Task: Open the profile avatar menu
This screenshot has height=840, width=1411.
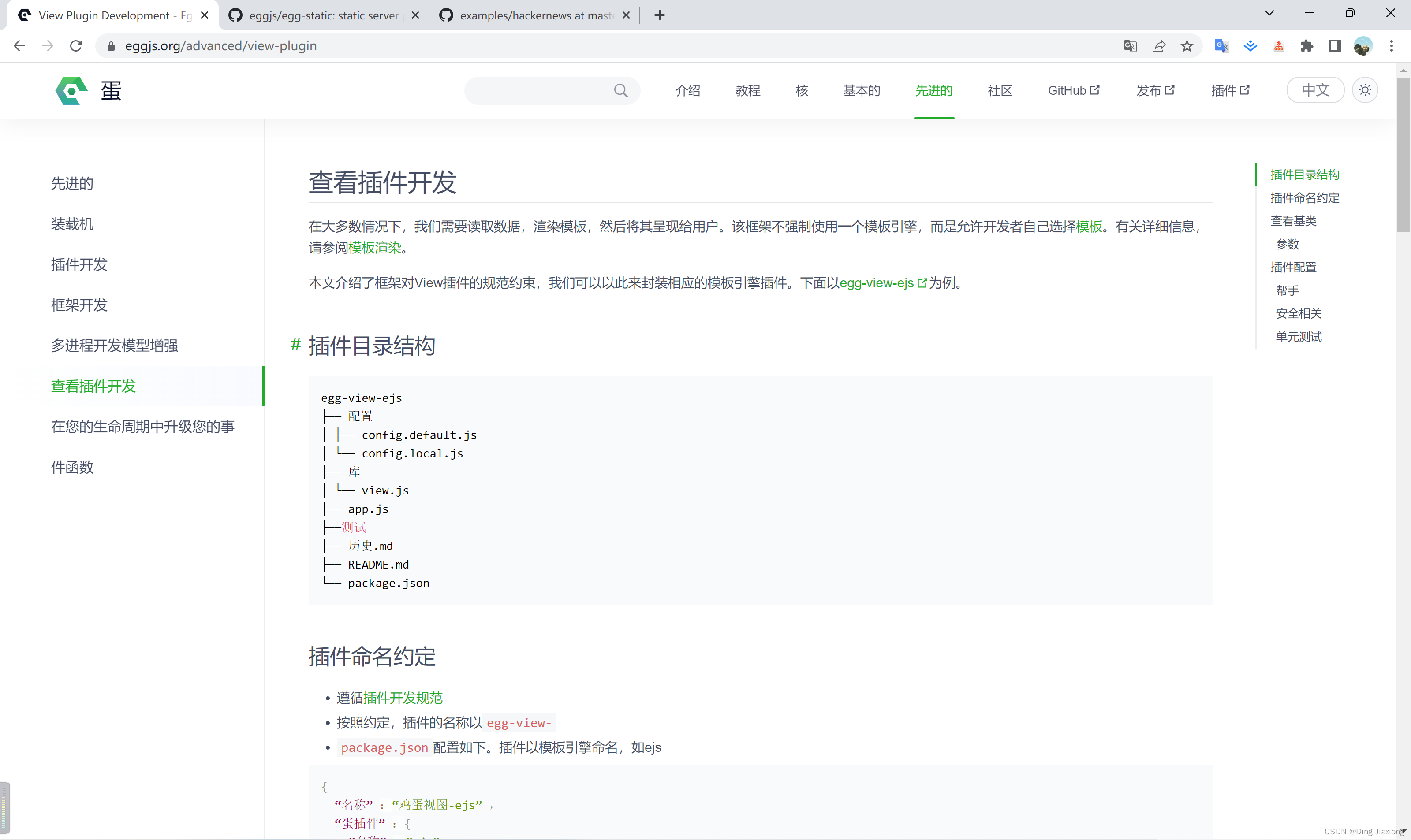Action: tap(1363, 46)
